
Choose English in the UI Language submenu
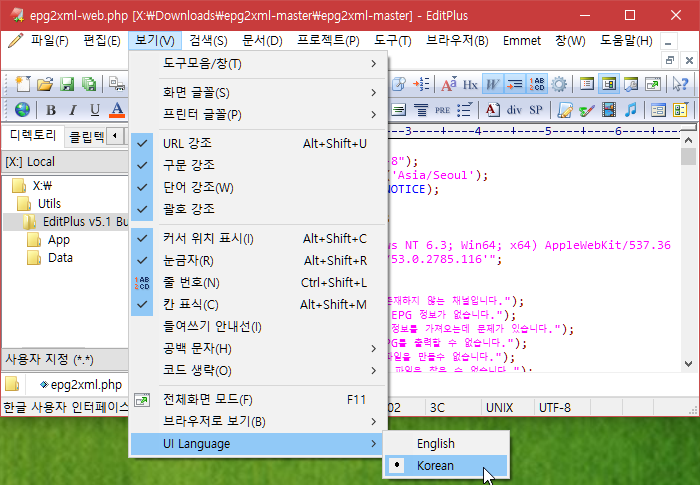(x=446, y=443)
